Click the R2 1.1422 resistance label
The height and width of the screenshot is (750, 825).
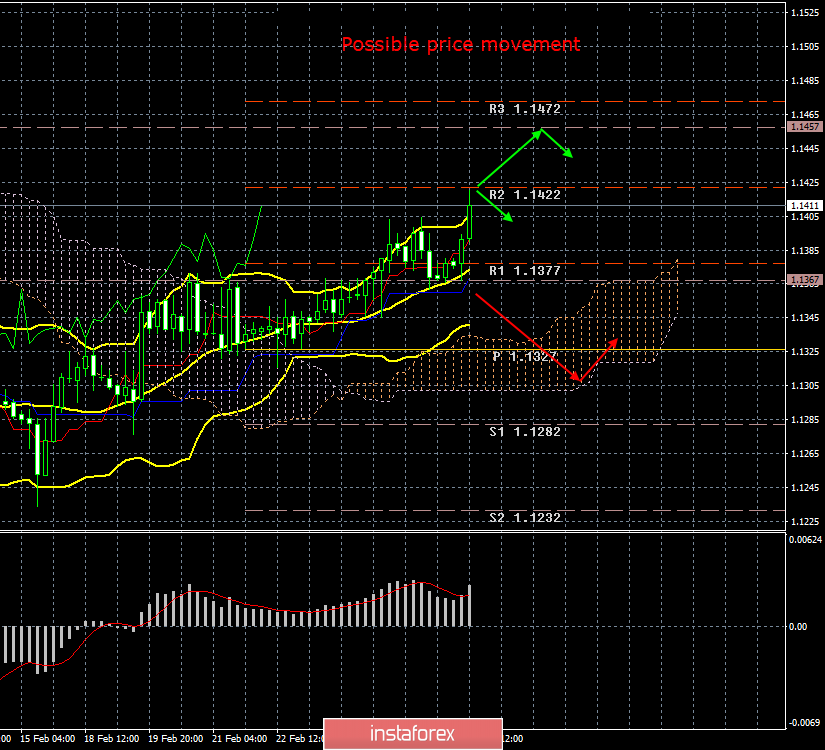point(525,195)
